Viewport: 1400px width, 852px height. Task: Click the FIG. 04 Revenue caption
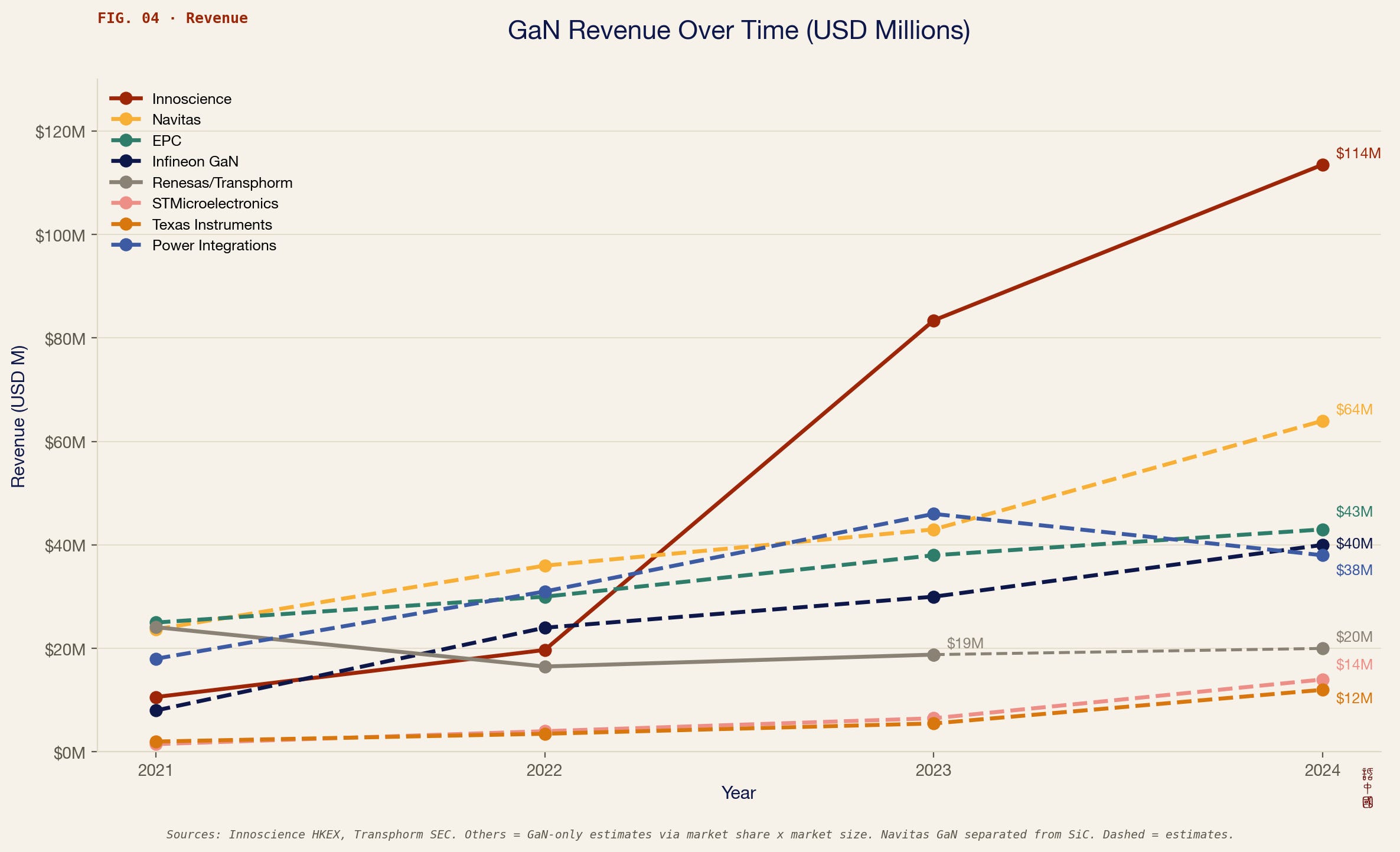pyautogui.click(x=172, y=18)
